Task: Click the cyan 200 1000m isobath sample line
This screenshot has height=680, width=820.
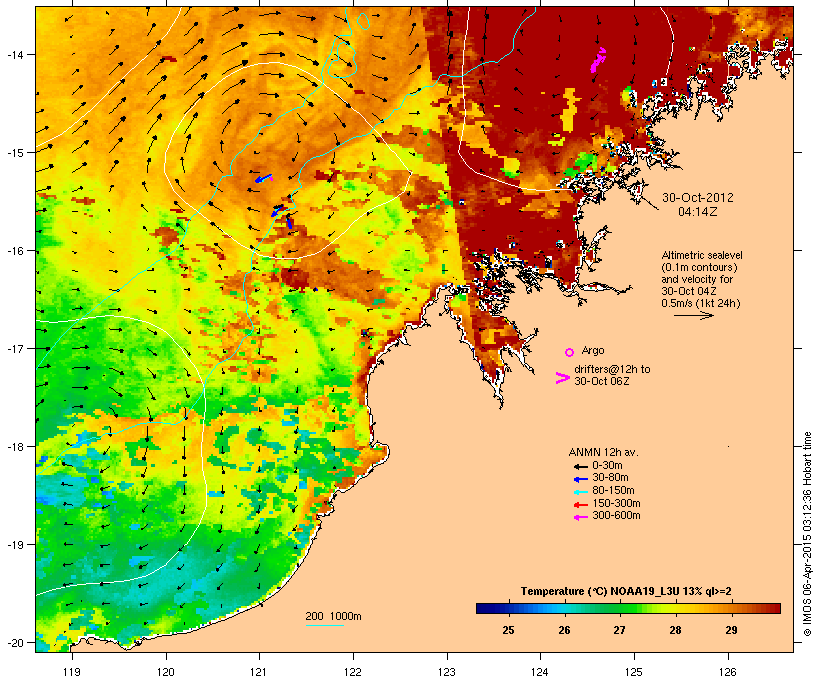Action: (x=324, y=625)
